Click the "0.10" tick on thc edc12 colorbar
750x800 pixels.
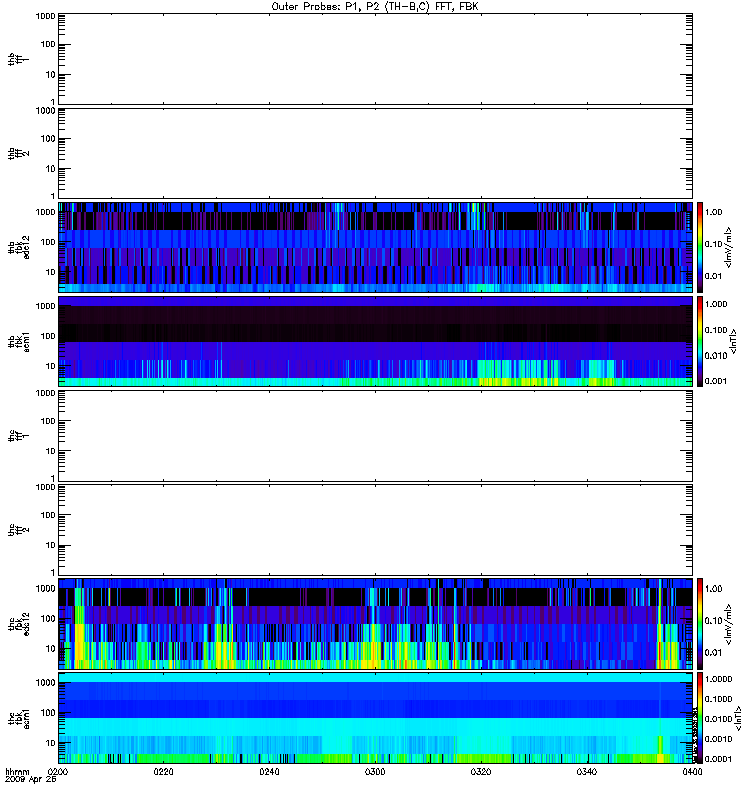pos(714,621)
